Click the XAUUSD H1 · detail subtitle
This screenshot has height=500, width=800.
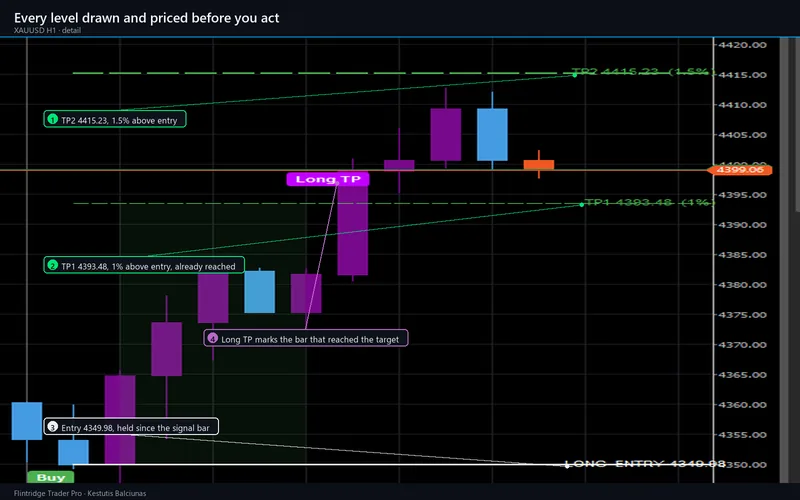pos(47,30)
